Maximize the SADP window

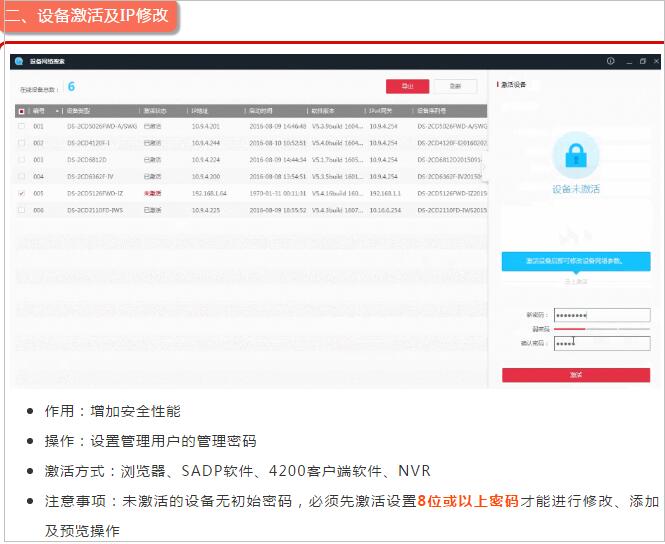(642, 61)
